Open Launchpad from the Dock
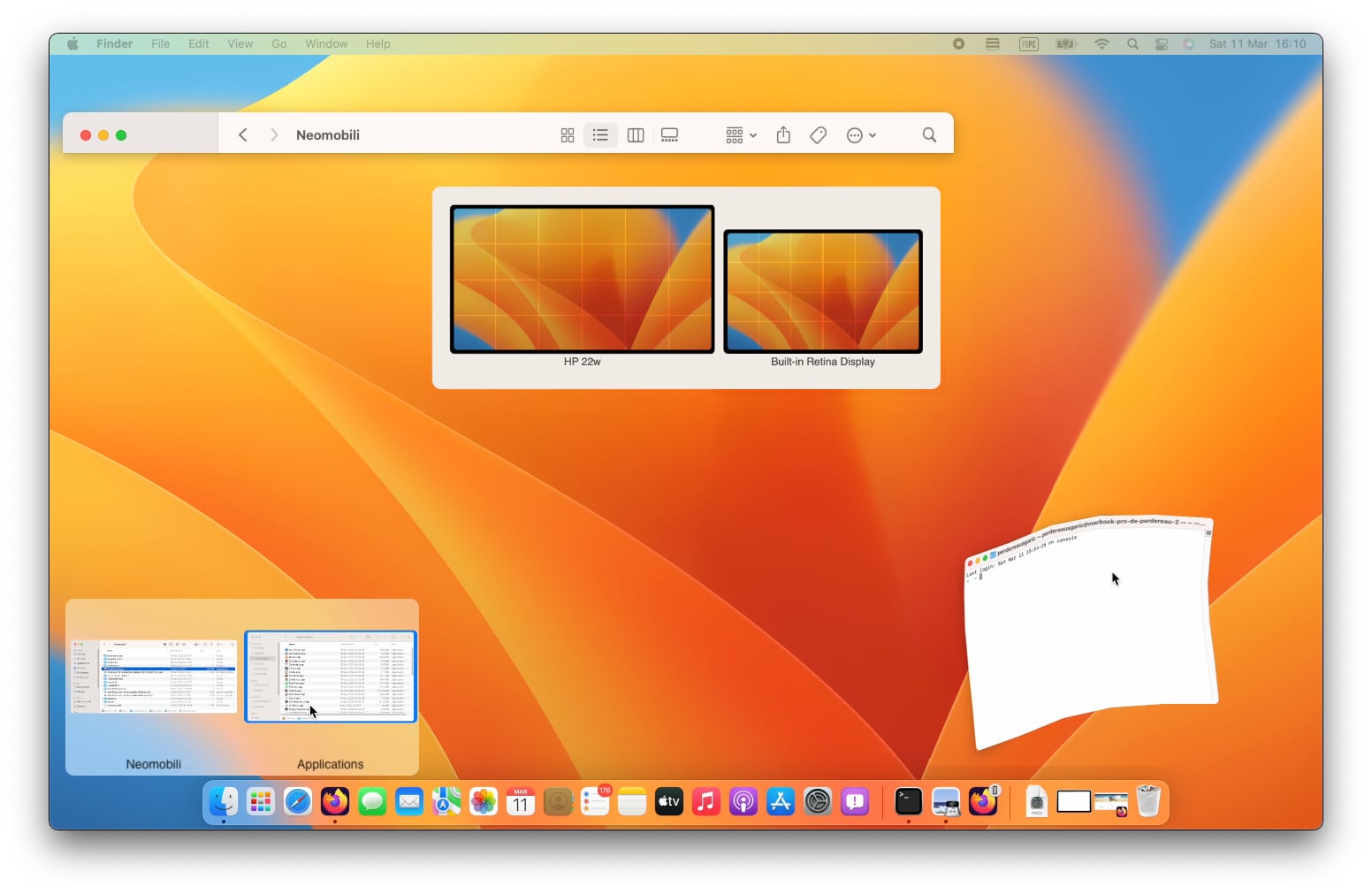Screen dimensions: 1372x895 (x=260, y=802)
